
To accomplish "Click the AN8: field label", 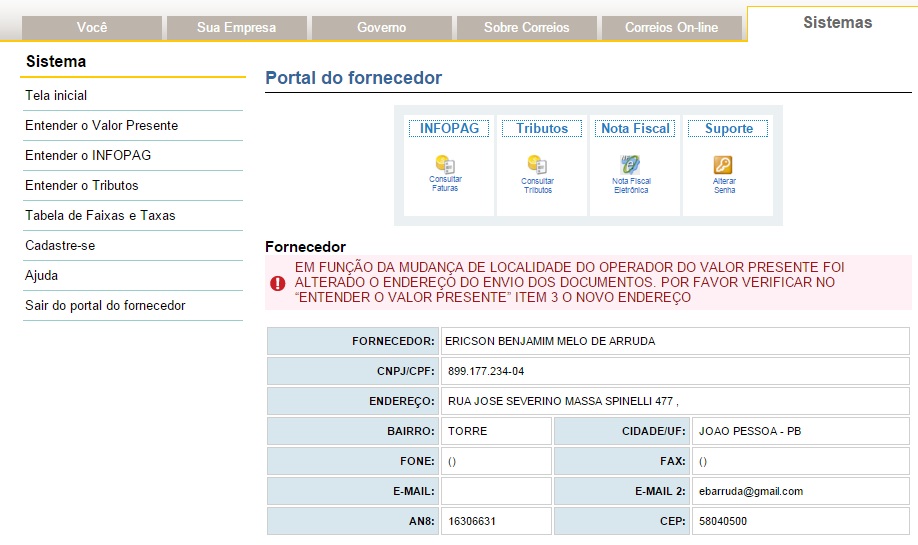I will point(422,522).
